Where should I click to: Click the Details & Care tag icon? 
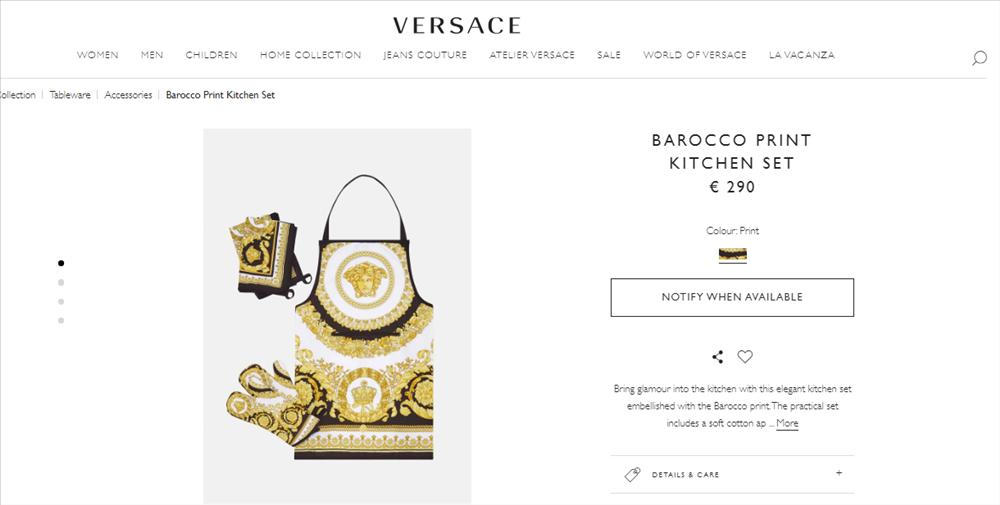coord(632,474)
